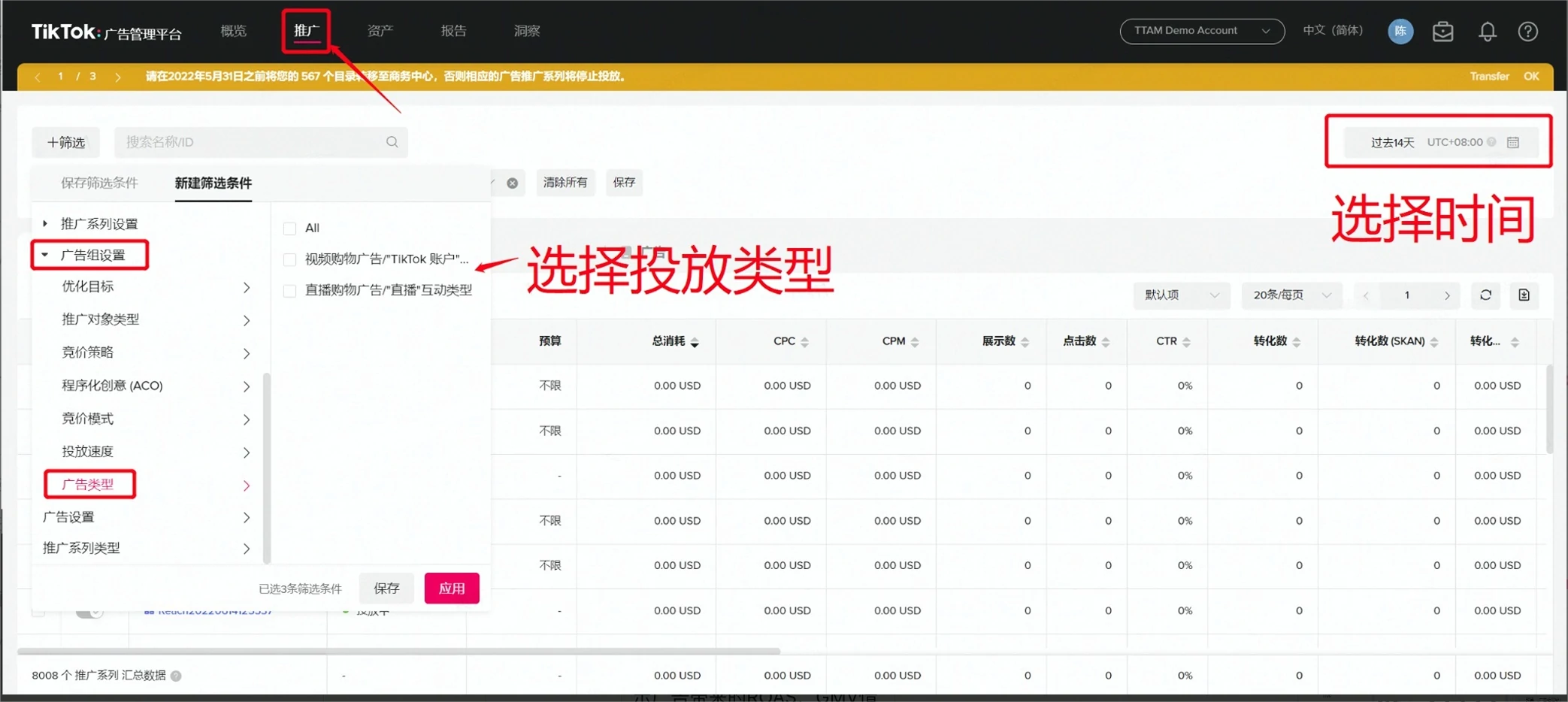Collapse the 广告组设置 tree section
The image size is (1568, 702).
[x=45, y=255]
